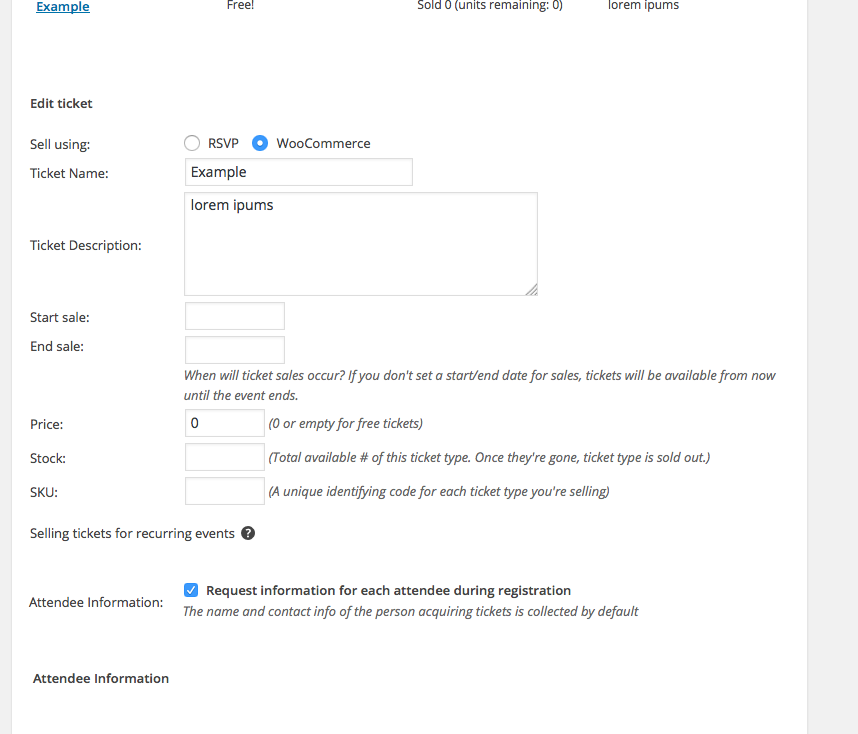This screenshot has height=734, width=858.
Task: Click the 'Sold 0 (units remaining: 0)' text
Action: (489, 6)
